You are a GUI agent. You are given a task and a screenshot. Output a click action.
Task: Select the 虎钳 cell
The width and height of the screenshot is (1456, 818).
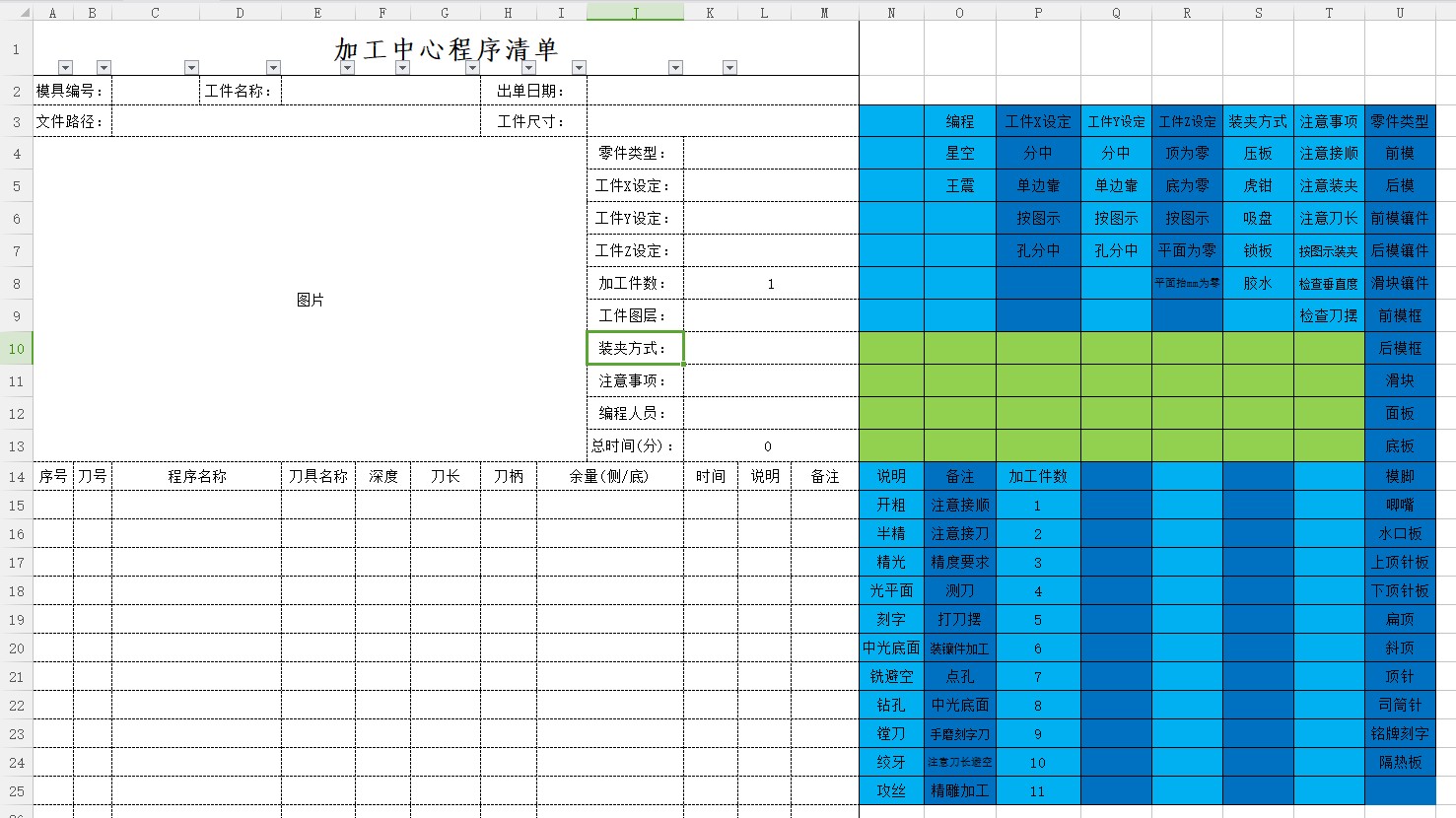coord(1258,185)
